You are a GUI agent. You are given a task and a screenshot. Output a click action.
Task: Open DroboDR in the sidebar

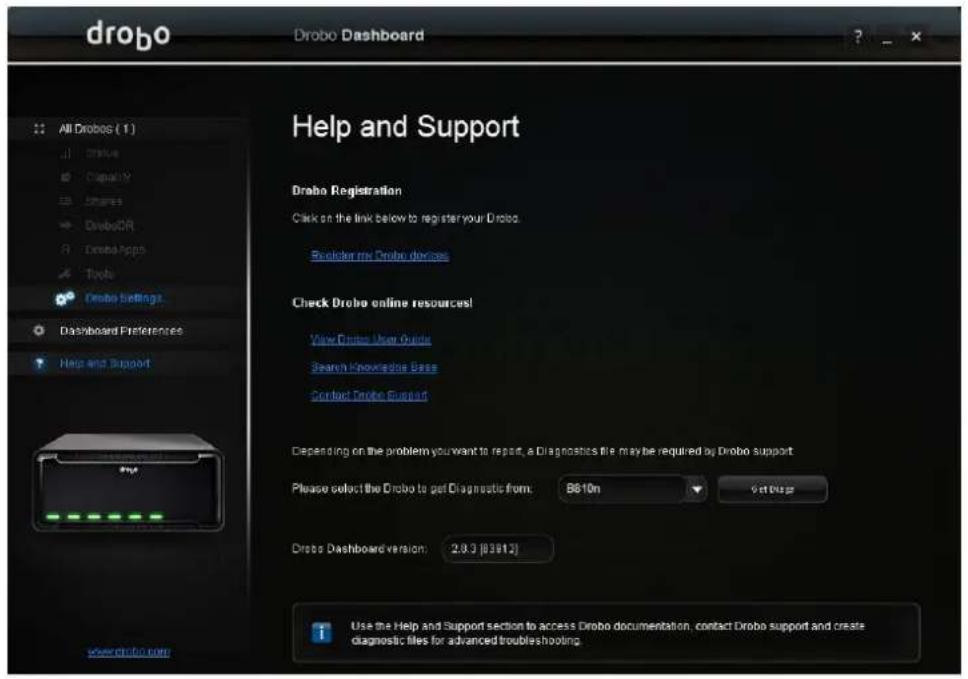109,225
